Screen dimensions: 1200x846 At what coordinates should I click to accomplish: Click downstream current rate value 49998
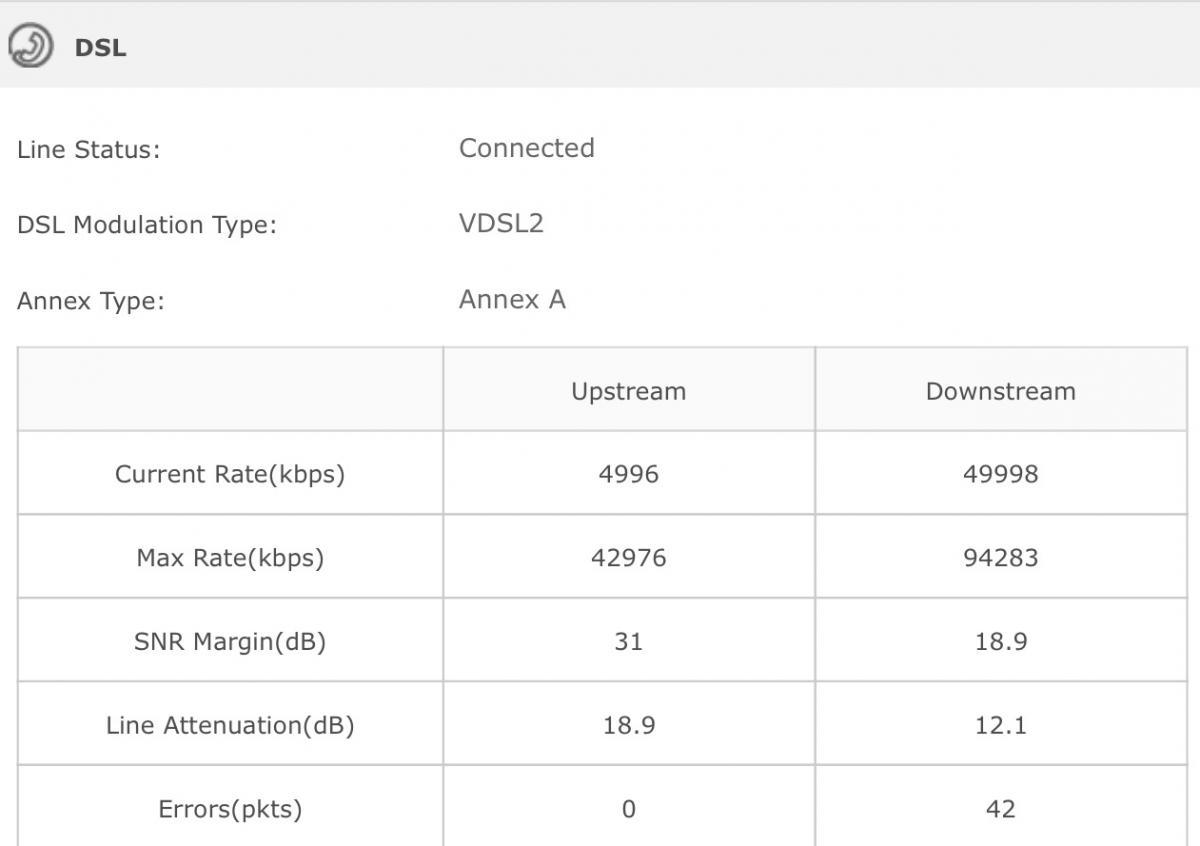[1000, 474]
